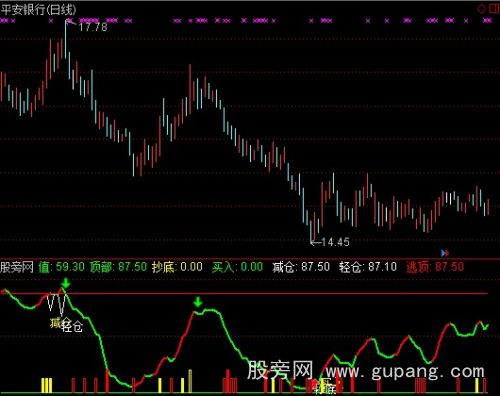
Task: Click the 买入: 0.00 indicator value
Action: point(237,267)
